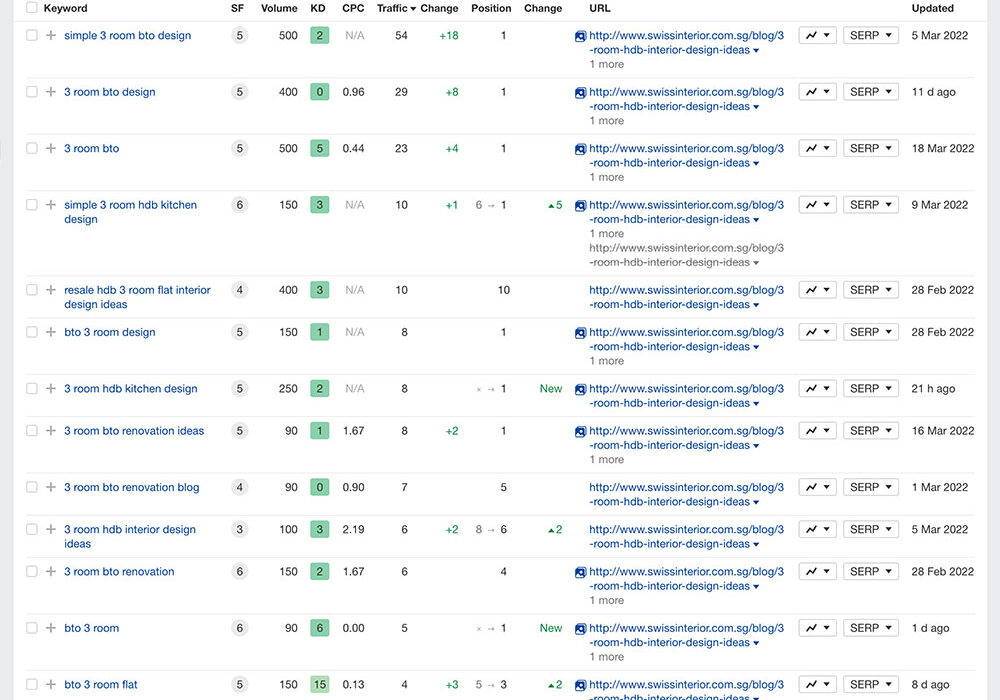Viewport: 1000px width, 700px height.
Task: Click SERP features icon before '3 room bto' URL
Action: 580,149
